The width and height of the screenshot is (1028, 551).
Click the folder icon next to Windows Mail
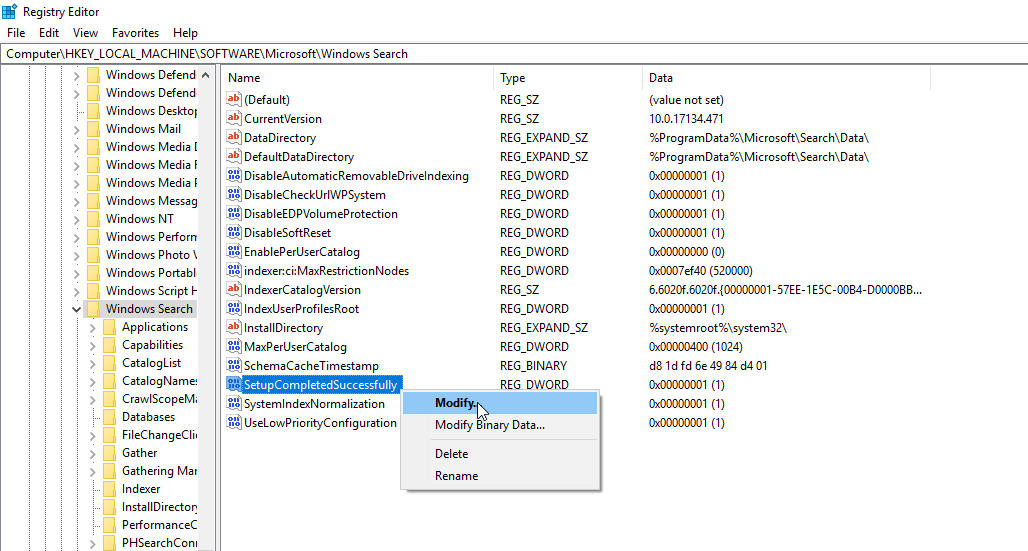click(94, 129)
